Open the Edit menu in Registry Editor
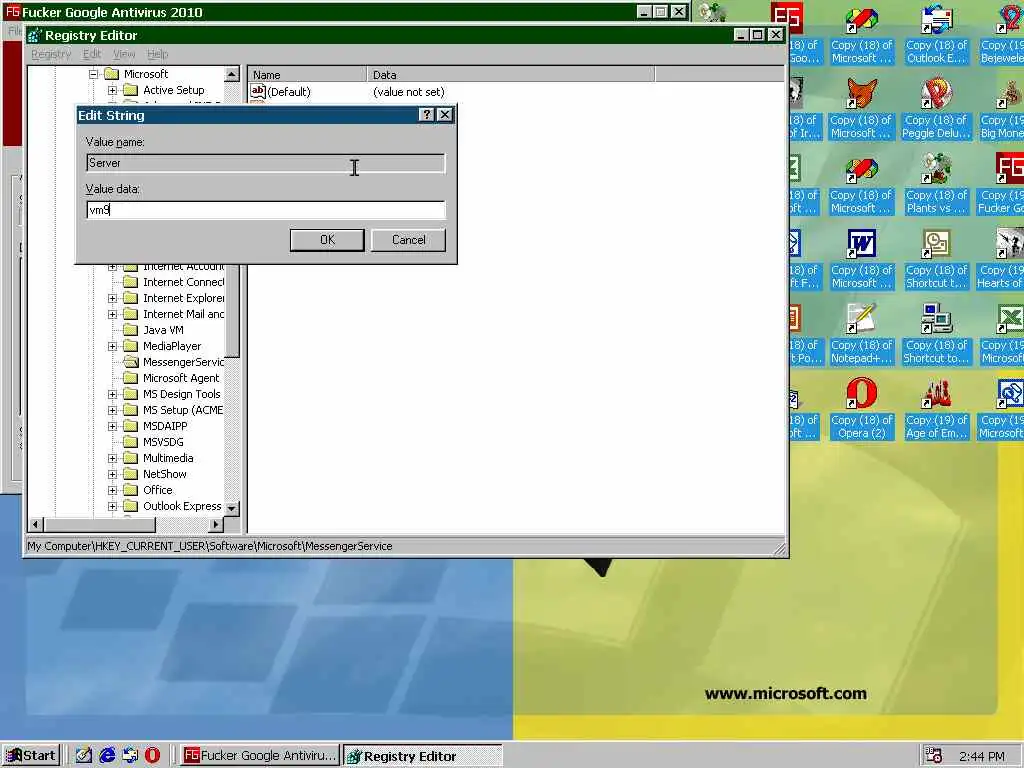The width and height of the screenshot is (1024, 768). [92, 54]
